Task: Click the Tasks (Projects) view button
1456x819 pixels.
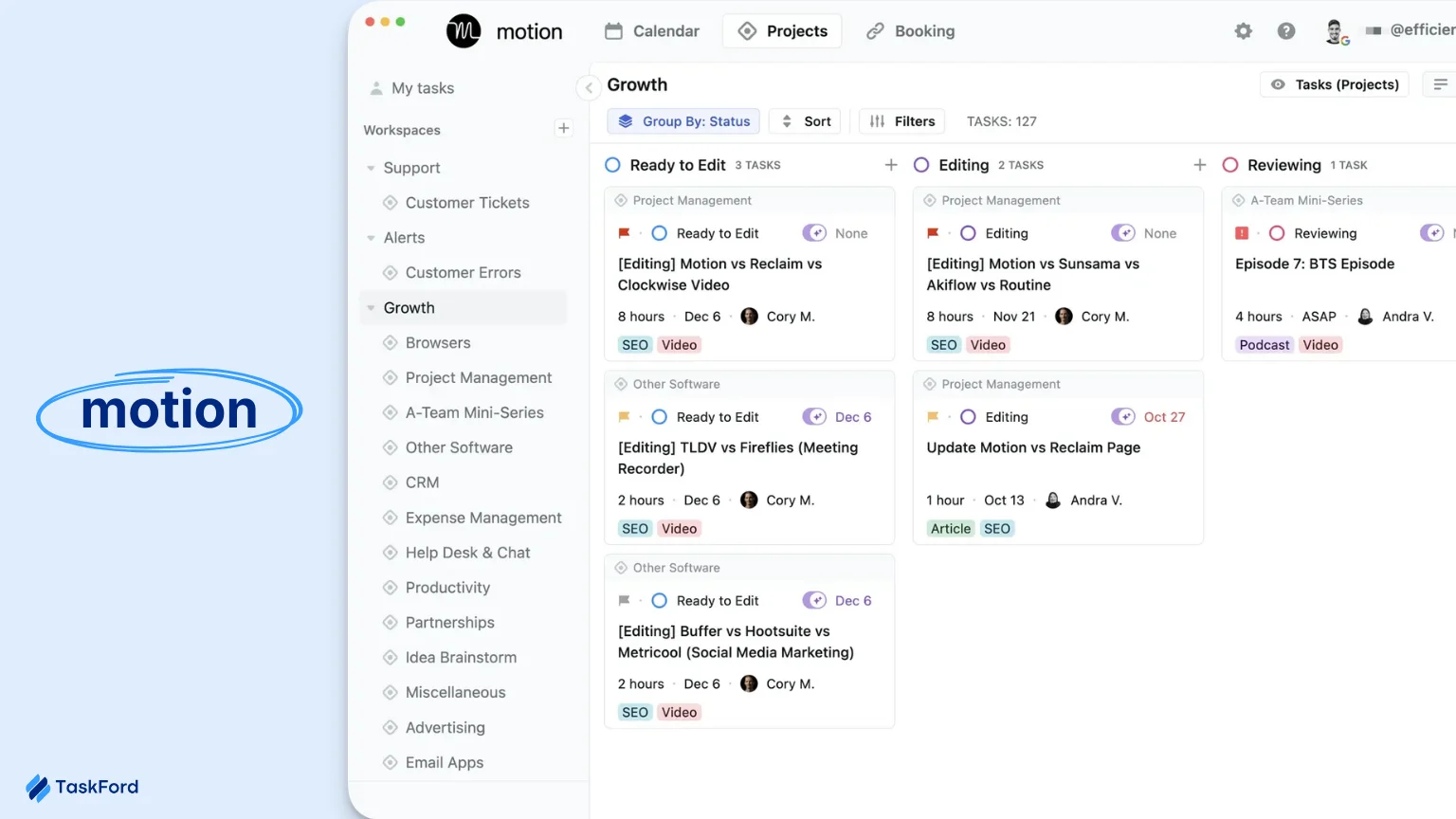Action: pyautogui.click(x=1335, y=84)
